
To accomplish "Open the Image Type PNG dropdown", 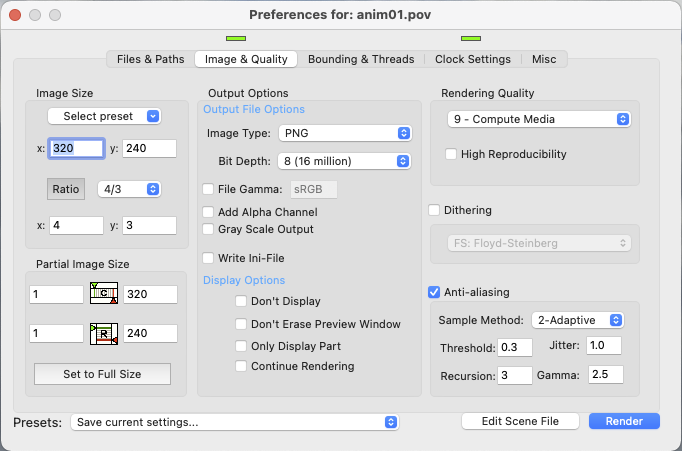I will click(x=347, y=133).
